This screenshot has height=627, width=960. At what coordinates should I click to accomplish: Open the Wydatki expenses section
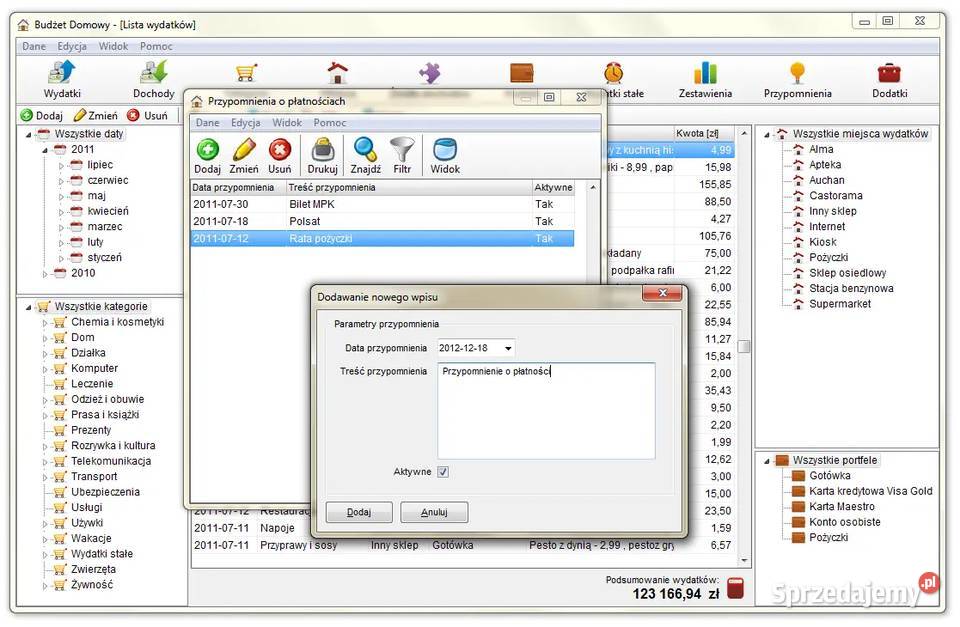coord(62,80)
